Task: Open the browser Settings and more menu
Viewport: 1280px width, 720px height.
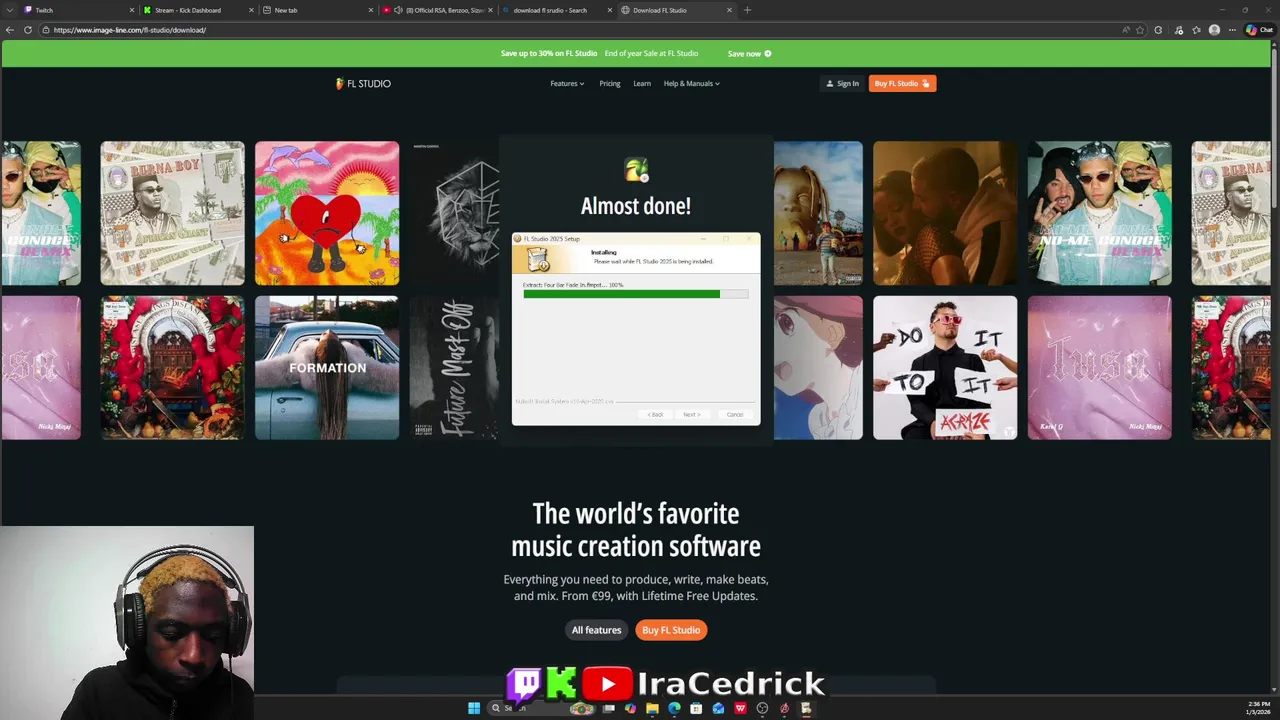Action: (1232, 30)
